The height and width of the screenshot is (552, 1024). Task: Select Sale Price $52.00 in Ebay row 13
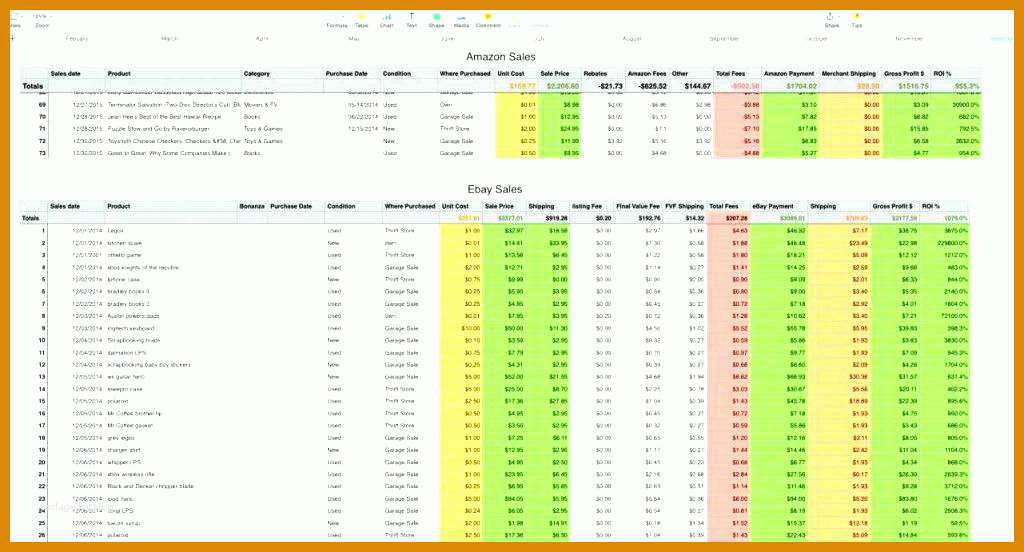(514, 377)
